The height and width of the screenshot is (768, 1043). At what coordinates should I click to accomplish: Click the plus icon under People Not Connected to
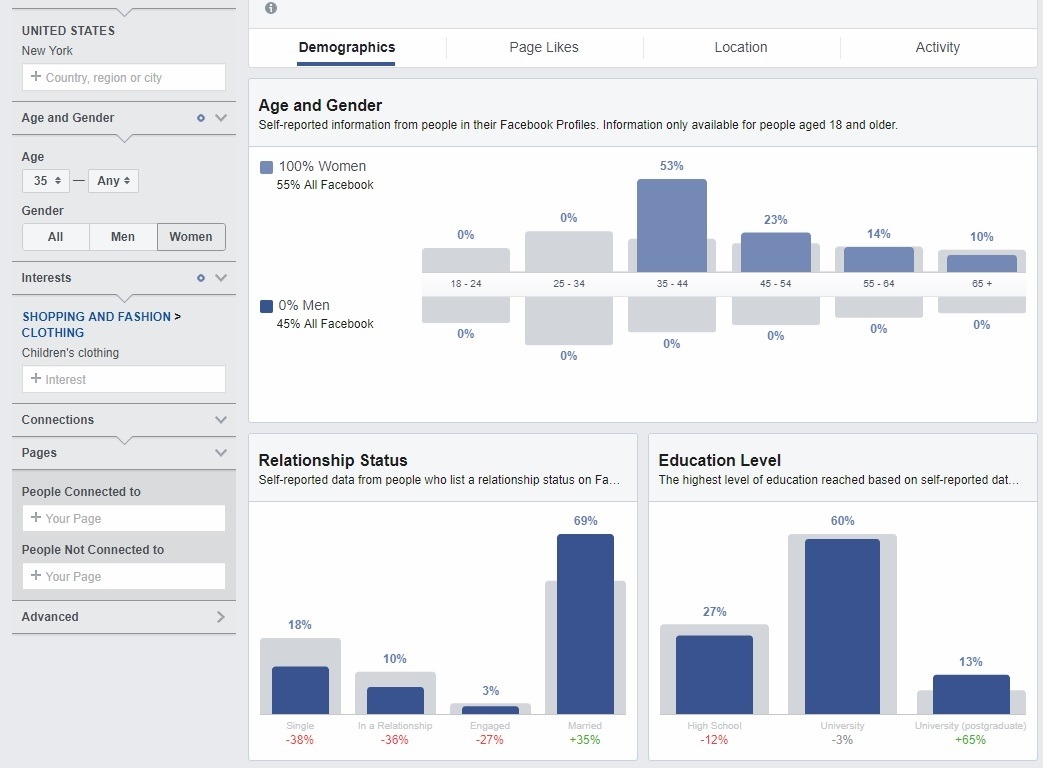coord(35,576)
